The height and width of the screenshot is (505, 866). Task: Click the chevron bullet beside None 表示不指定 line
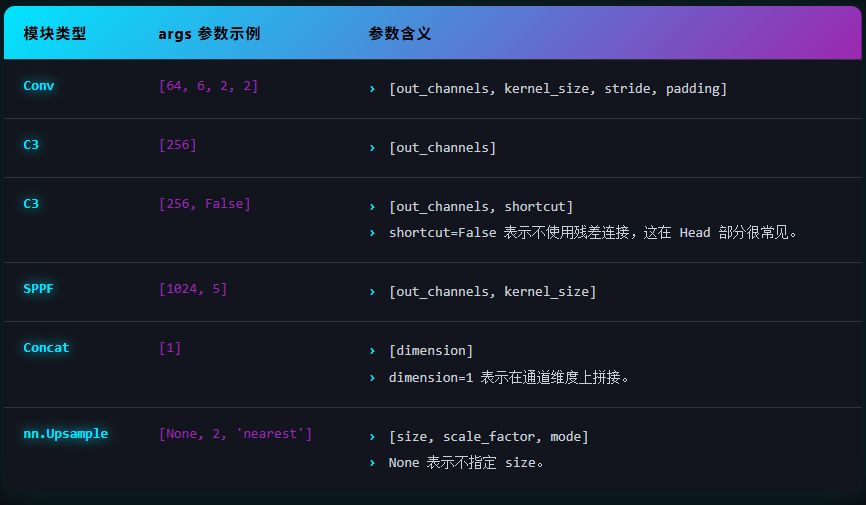click(x=372, y=463)
